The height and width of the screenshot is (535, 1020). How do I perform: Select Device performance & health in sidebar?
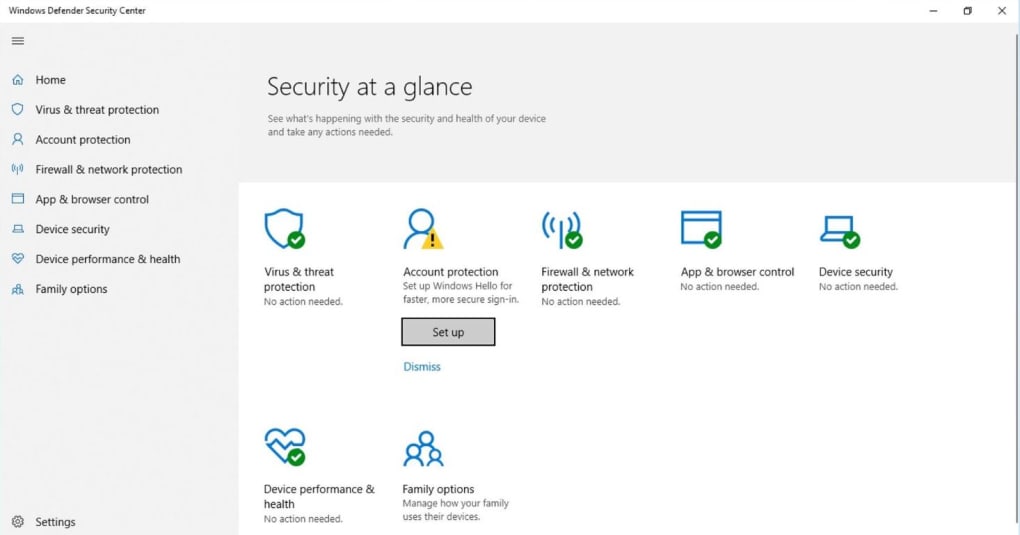click(x=107, y=259)
